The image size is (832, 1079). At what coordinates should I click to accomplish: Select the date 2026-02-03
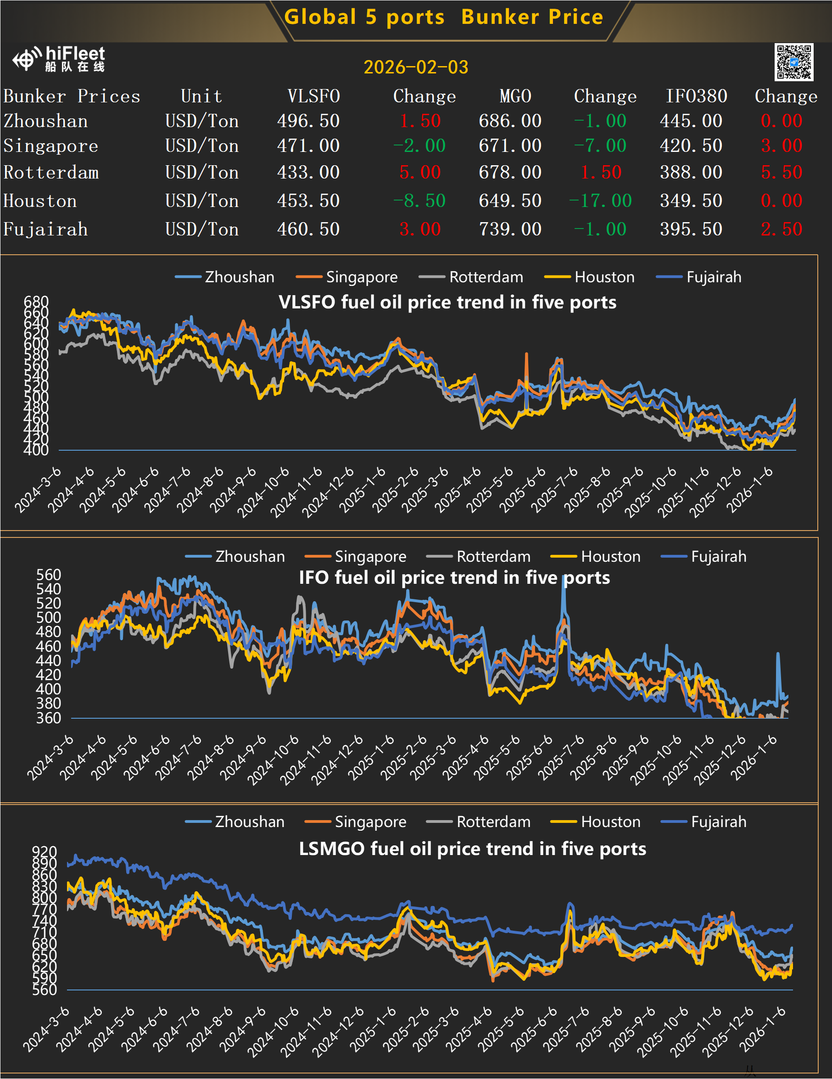[416, 68]
